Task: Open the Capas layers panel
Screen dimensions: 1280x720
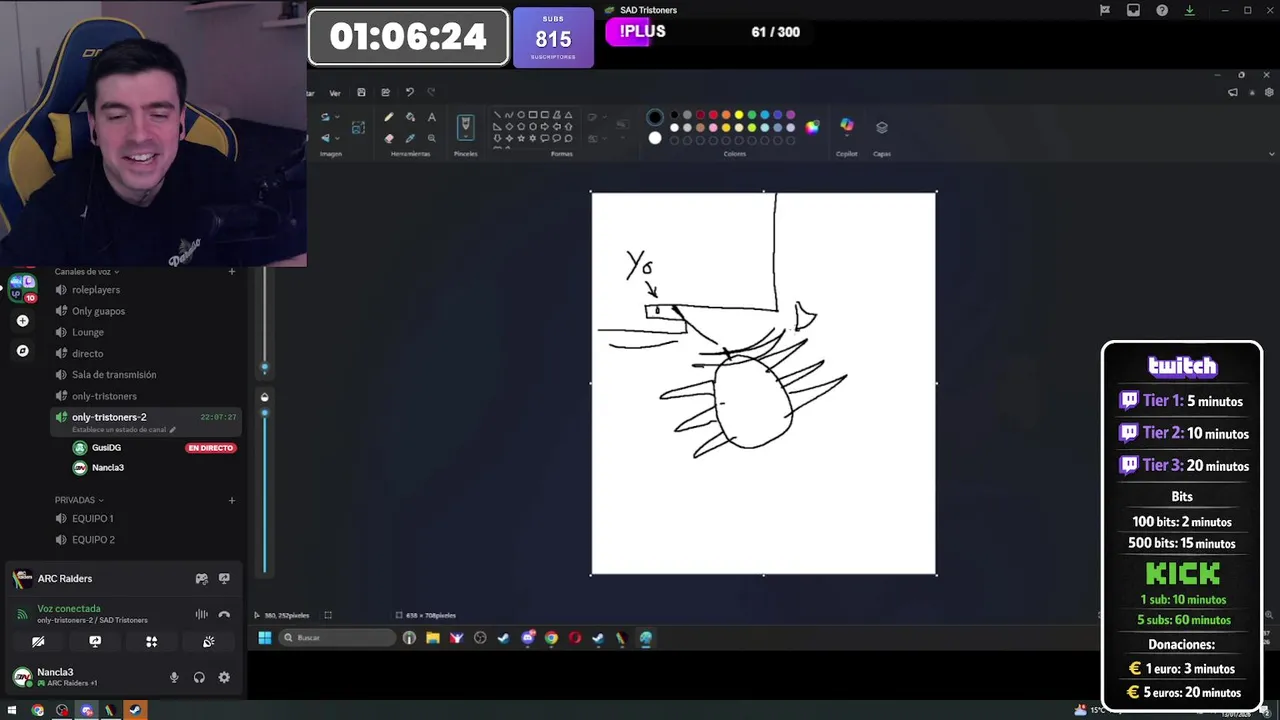Action: click(882, 127)
